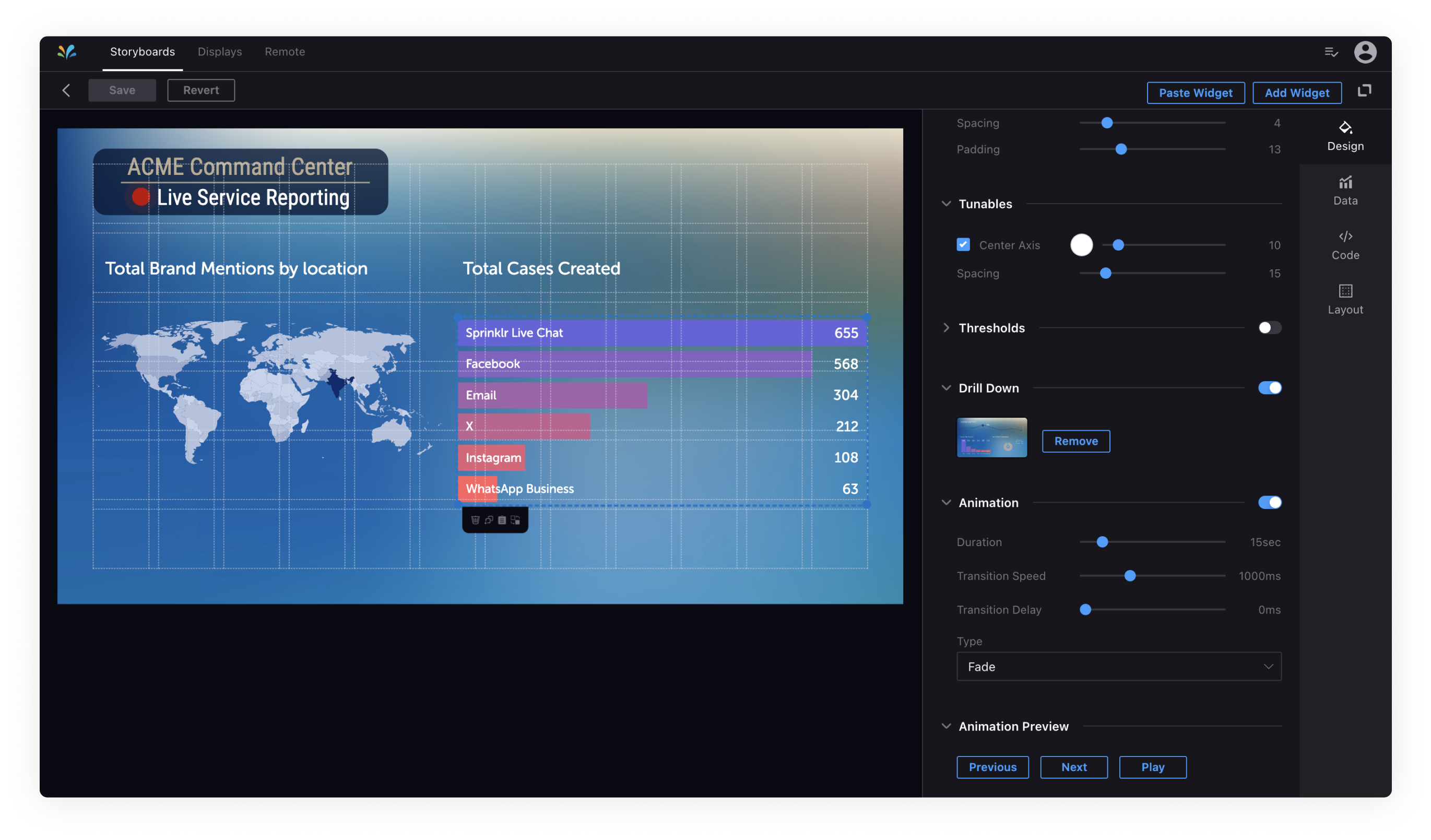Delete the selected widget using trash icon
Viewport: 1431px width, 840px height.
coord(475,520)
